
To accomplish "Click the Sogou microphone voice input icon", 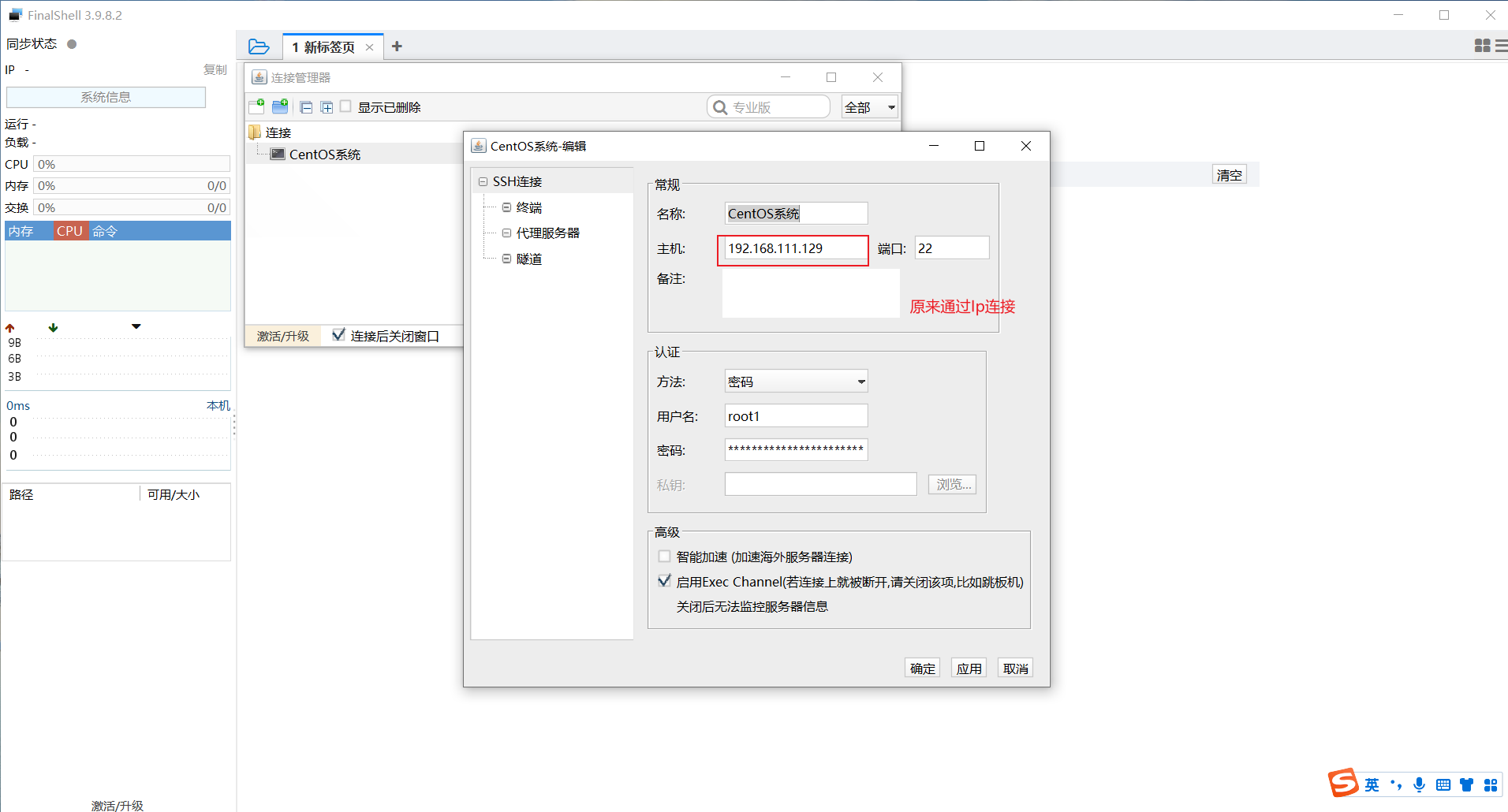I will coord(1420,784).
